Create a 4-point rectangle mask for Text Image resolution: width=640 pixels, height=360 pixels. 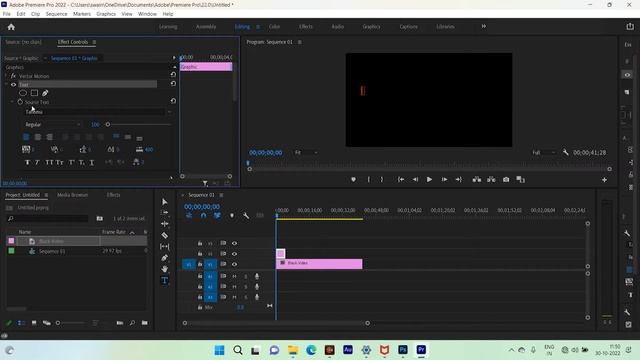coord(34,93)
